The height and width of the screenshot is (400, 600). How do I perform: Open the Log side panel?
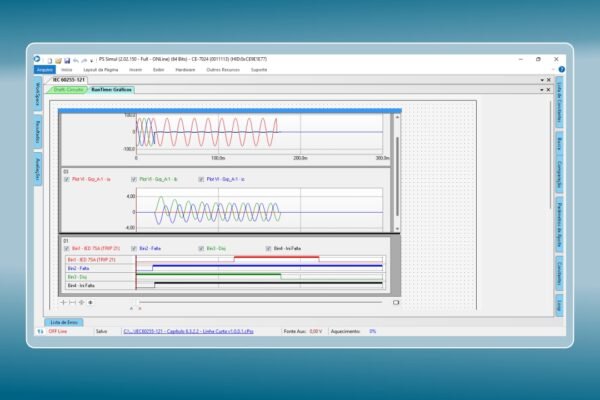coord(559,305)
